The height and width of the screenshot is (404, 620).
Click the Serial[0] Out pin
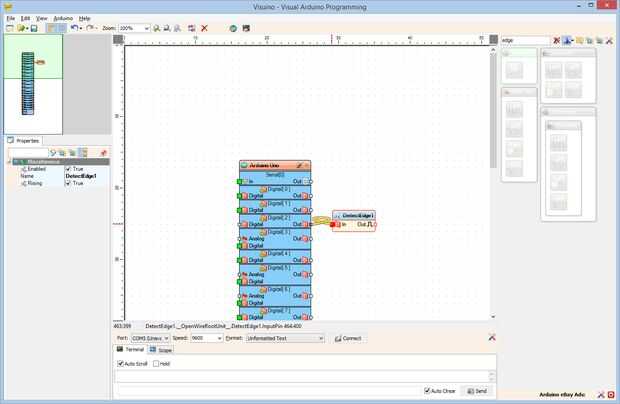(311, 181)
